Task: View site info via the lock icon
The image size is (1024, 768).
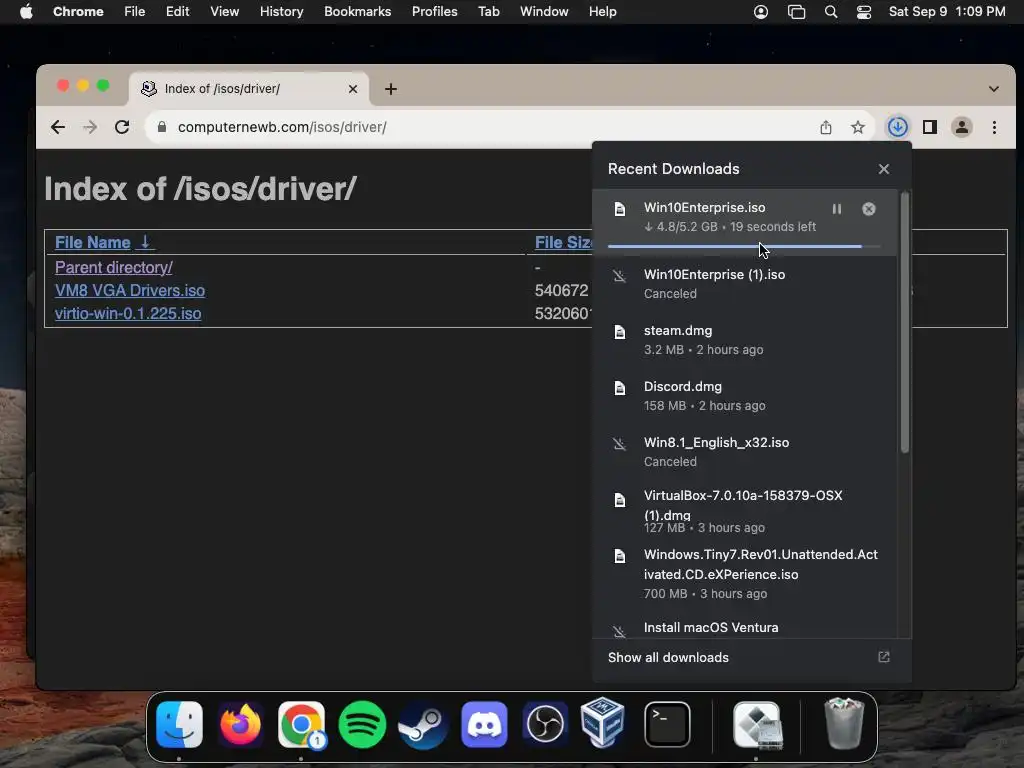Action: click(x=161, y=127)
